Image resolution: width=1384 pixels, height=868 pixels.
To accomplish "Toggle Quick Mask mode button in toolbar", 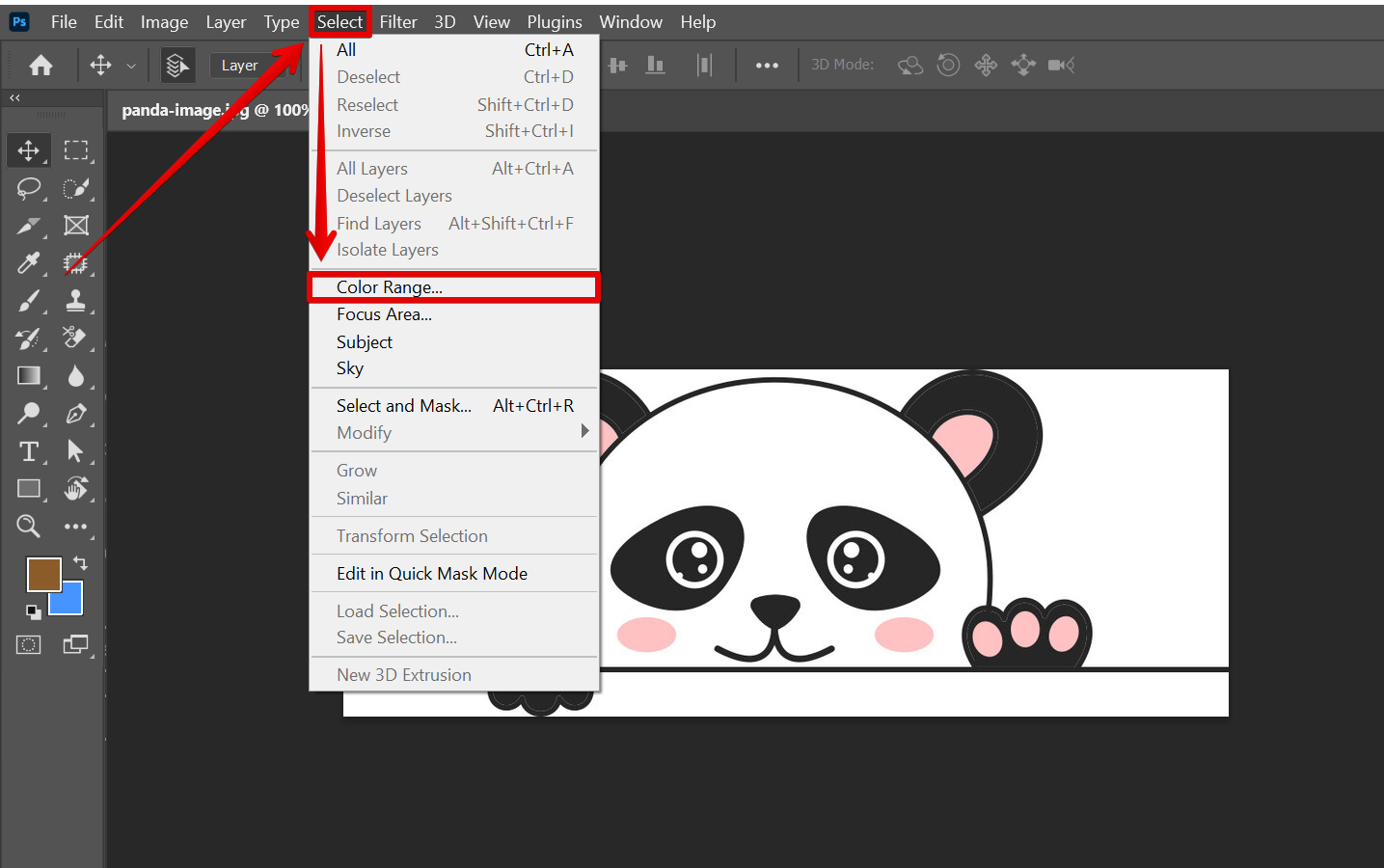I will 29,645.
